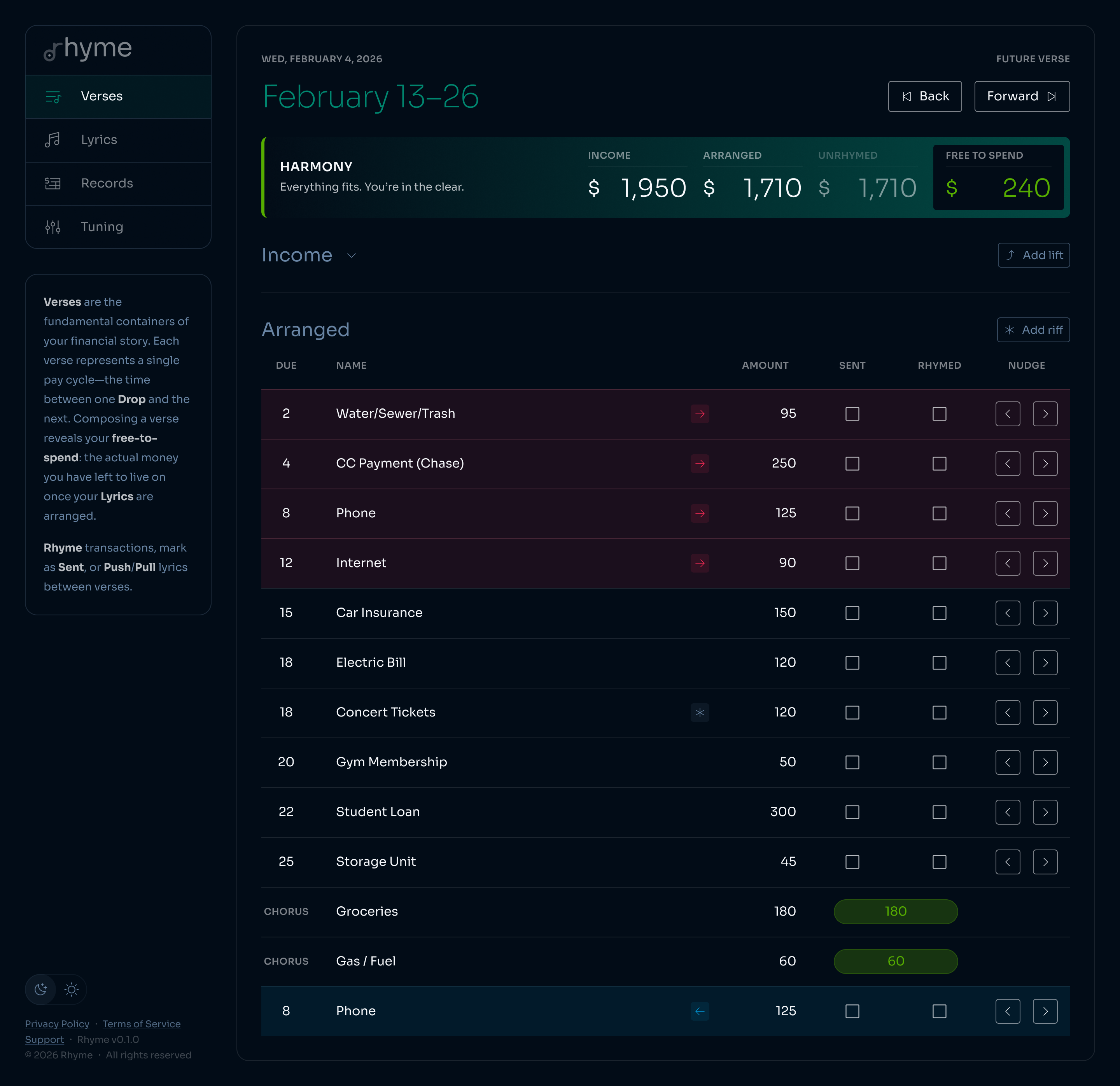
Task: Click the Add riff button
Action: click(1033, 330)
